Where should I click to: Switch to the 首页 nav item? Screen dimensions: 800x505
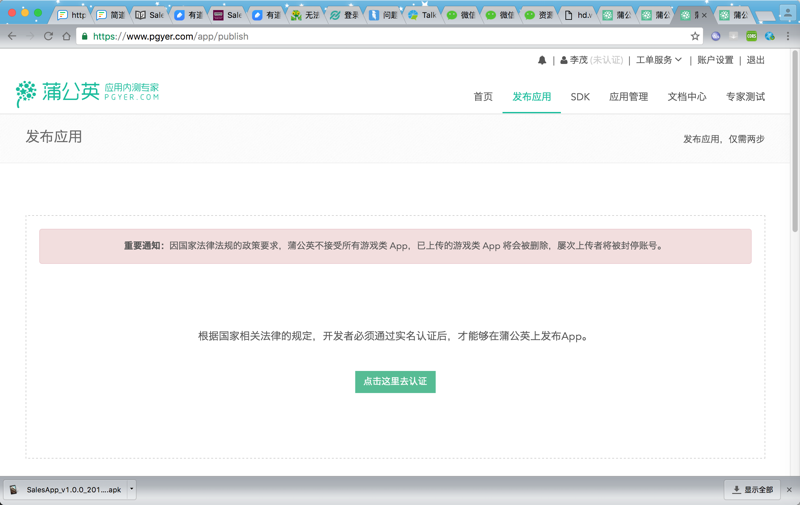(x=483, y=97)
